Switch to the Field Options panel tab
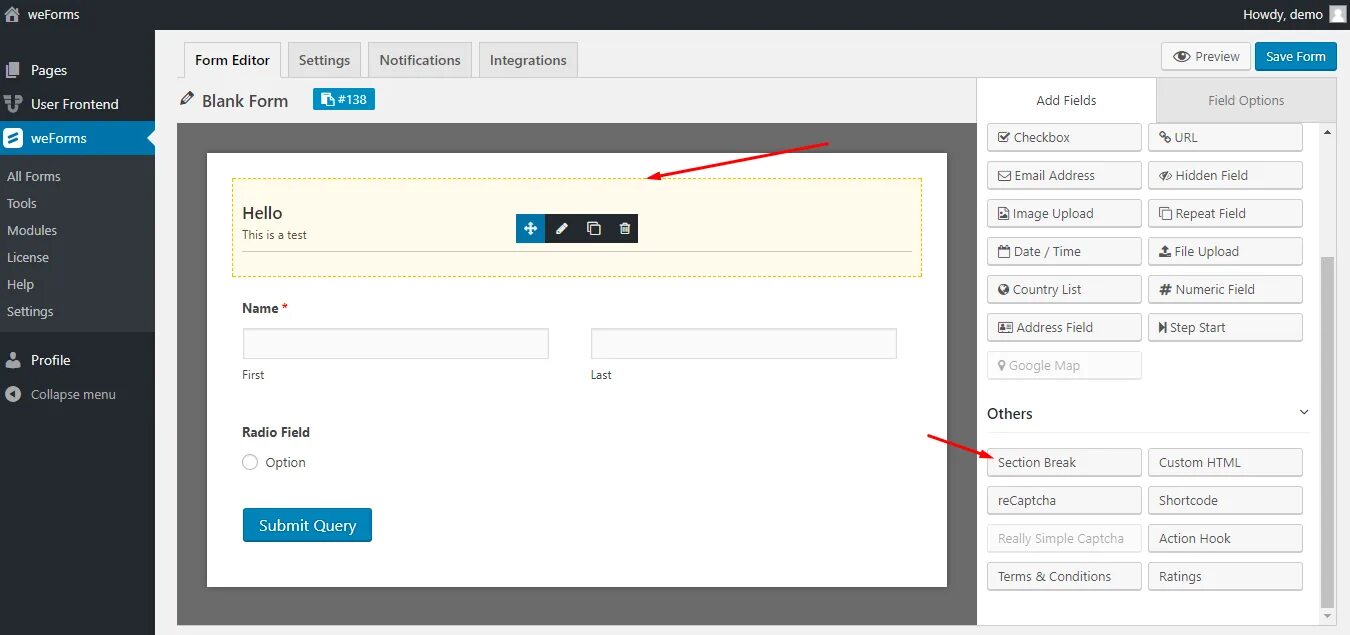The image size is (1350, 635). pyautogui.click(x=1246, y=100)
